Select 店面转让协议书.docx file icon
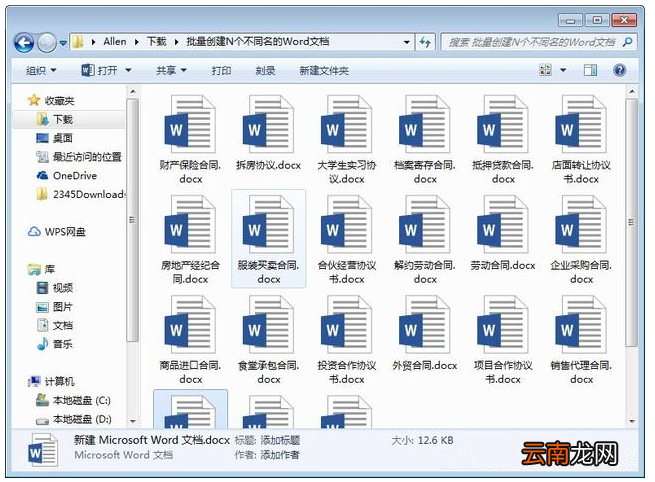Image resolution: width=655 pixels, height=482 pixels. (581, 124)
